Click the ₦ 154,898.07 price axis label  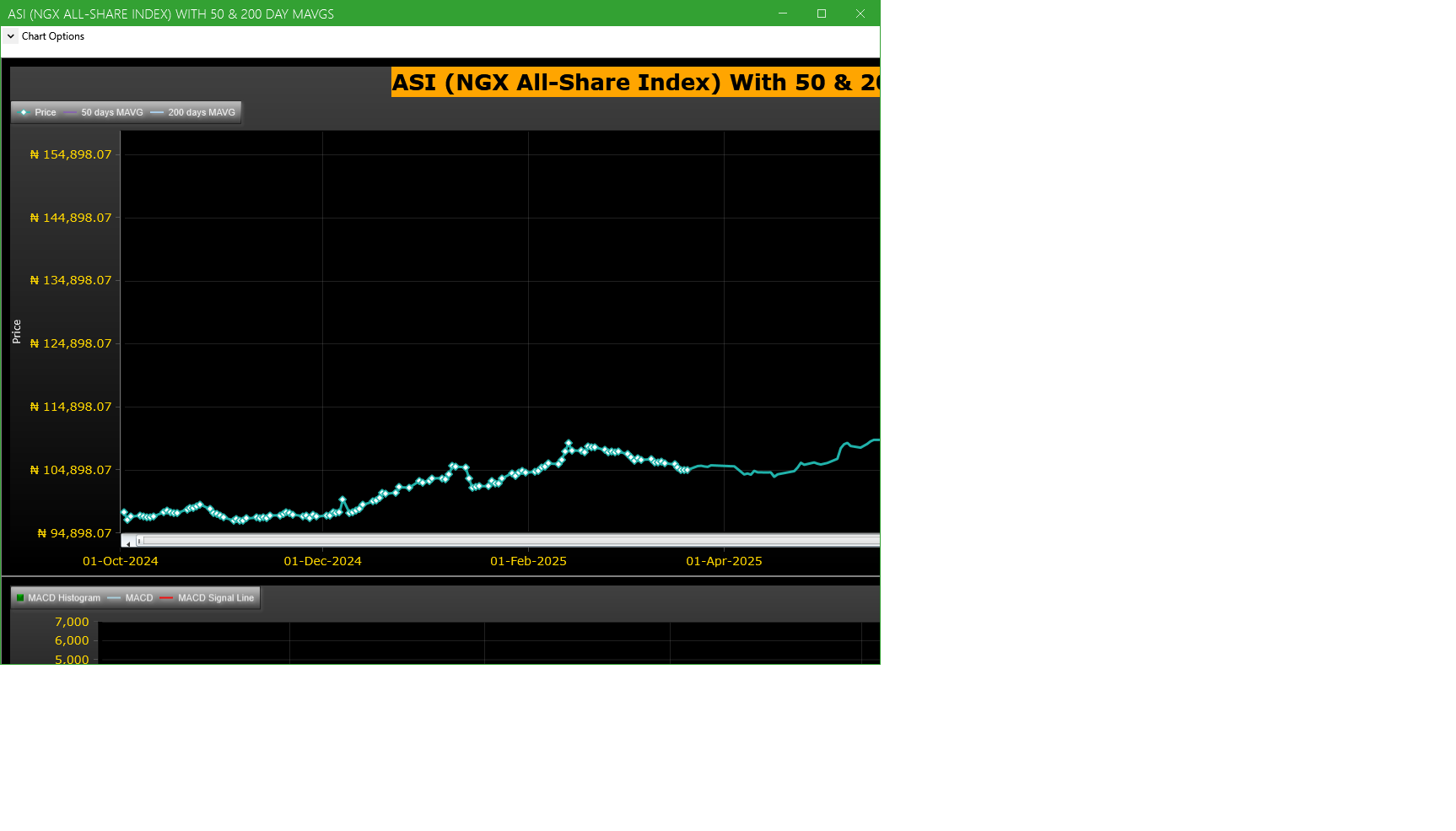[x=71, y=154]
